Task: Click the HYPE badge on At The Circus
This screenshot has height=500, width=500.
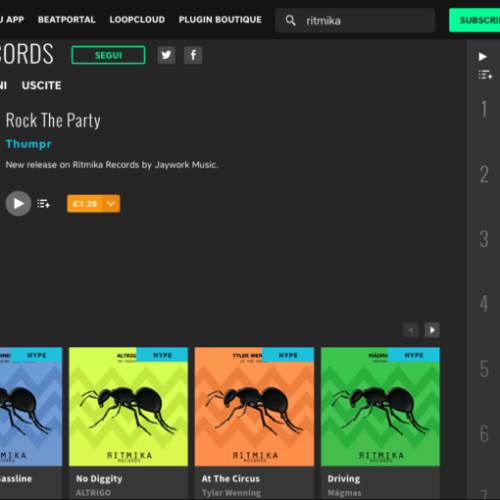Action: (288, 355)
